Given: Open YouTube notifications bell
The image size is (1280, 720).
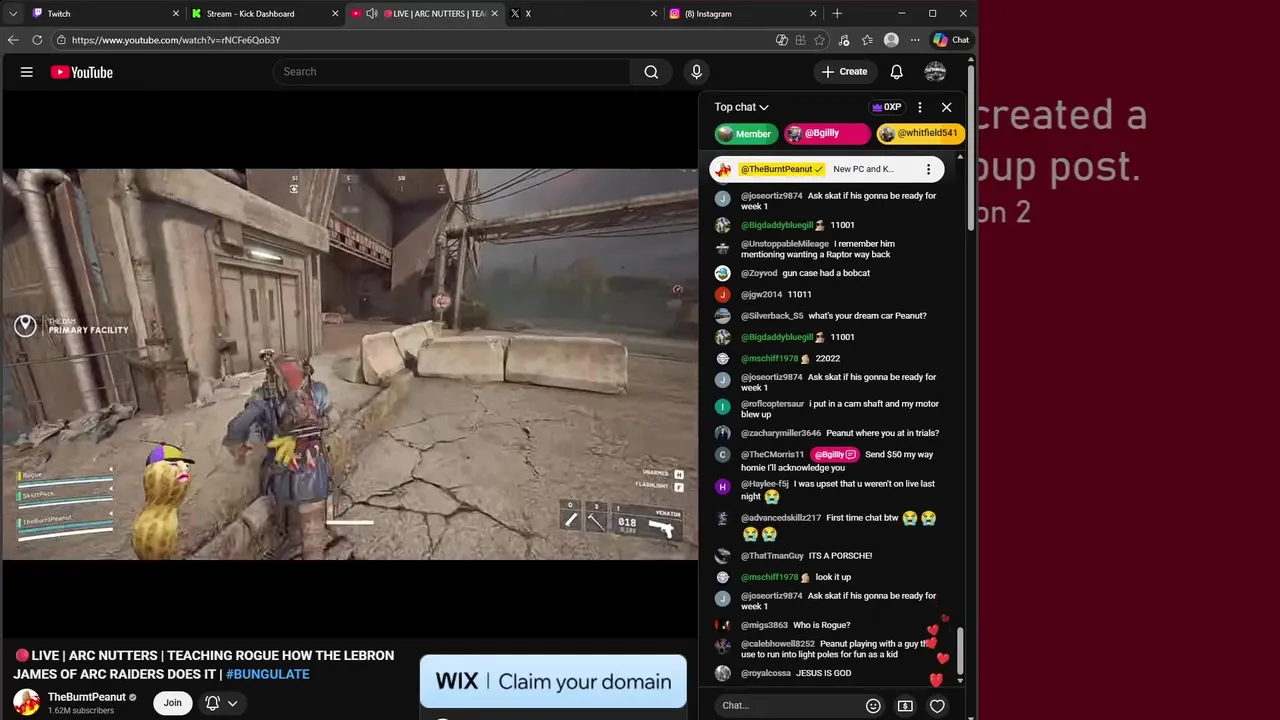Looking at the screenshot, I should [897, 72].
